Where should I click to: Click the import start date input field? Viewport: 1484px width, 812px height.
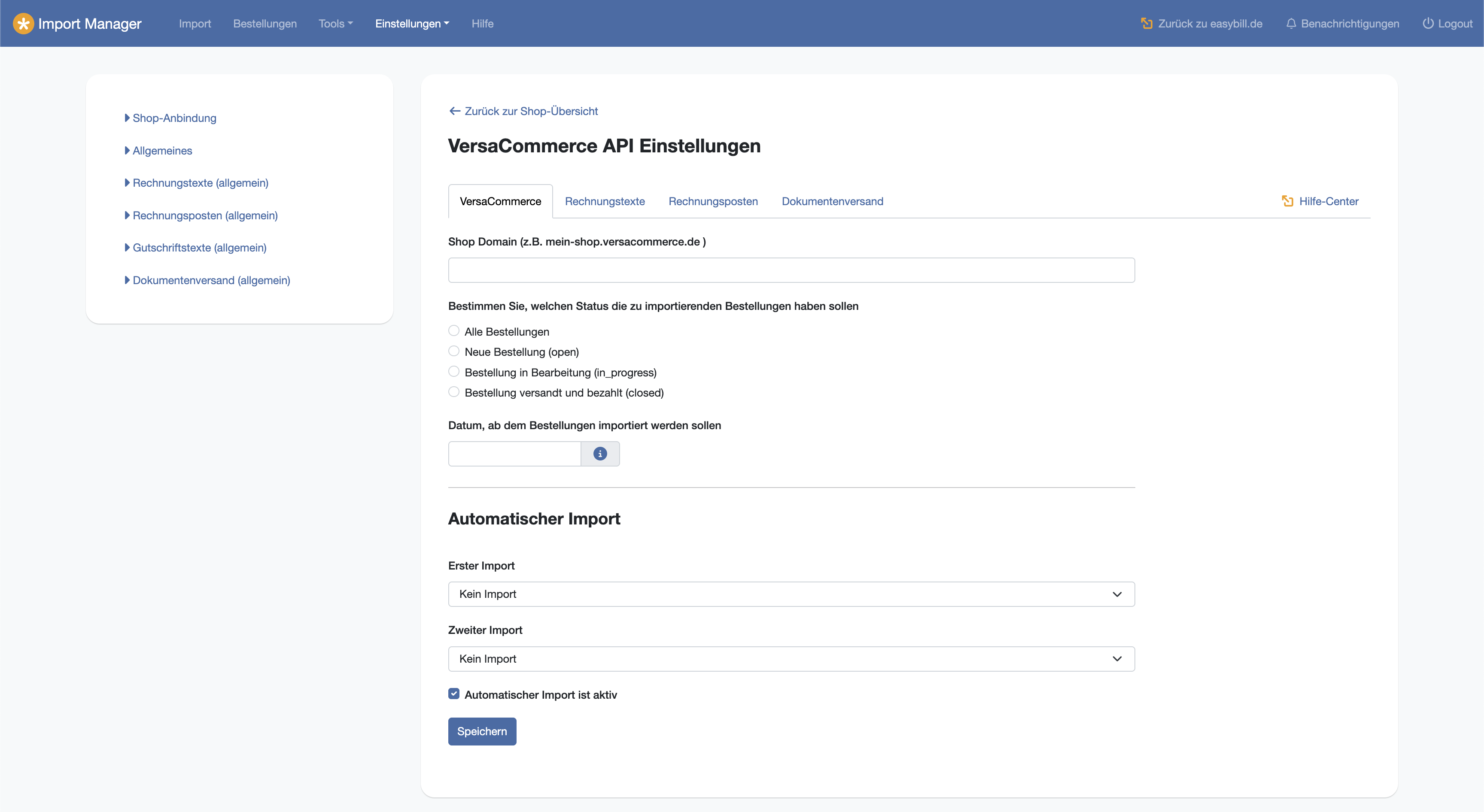coord(514,454)
